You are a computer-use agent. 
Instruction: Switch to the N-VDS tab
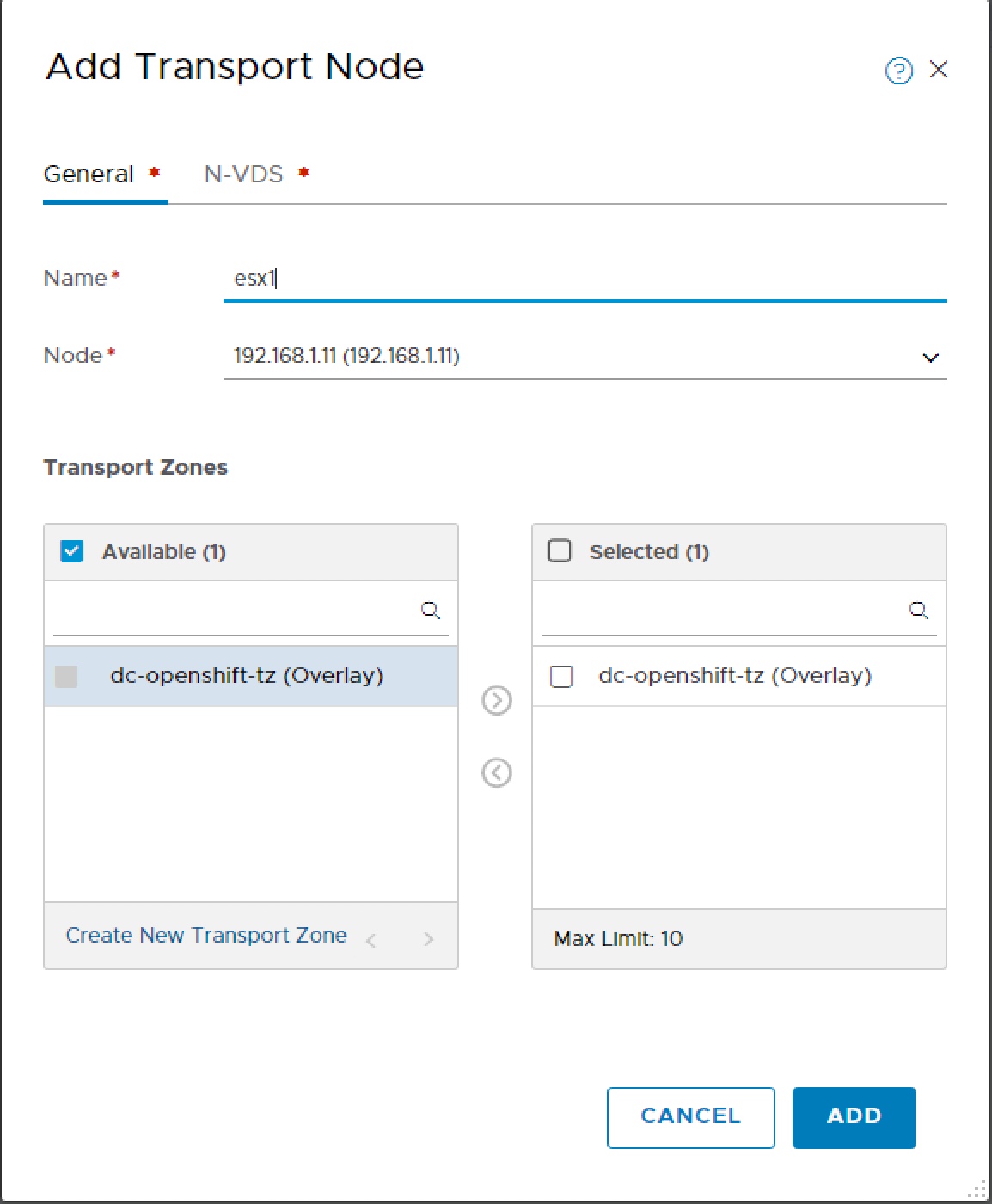tap(243, 175)
